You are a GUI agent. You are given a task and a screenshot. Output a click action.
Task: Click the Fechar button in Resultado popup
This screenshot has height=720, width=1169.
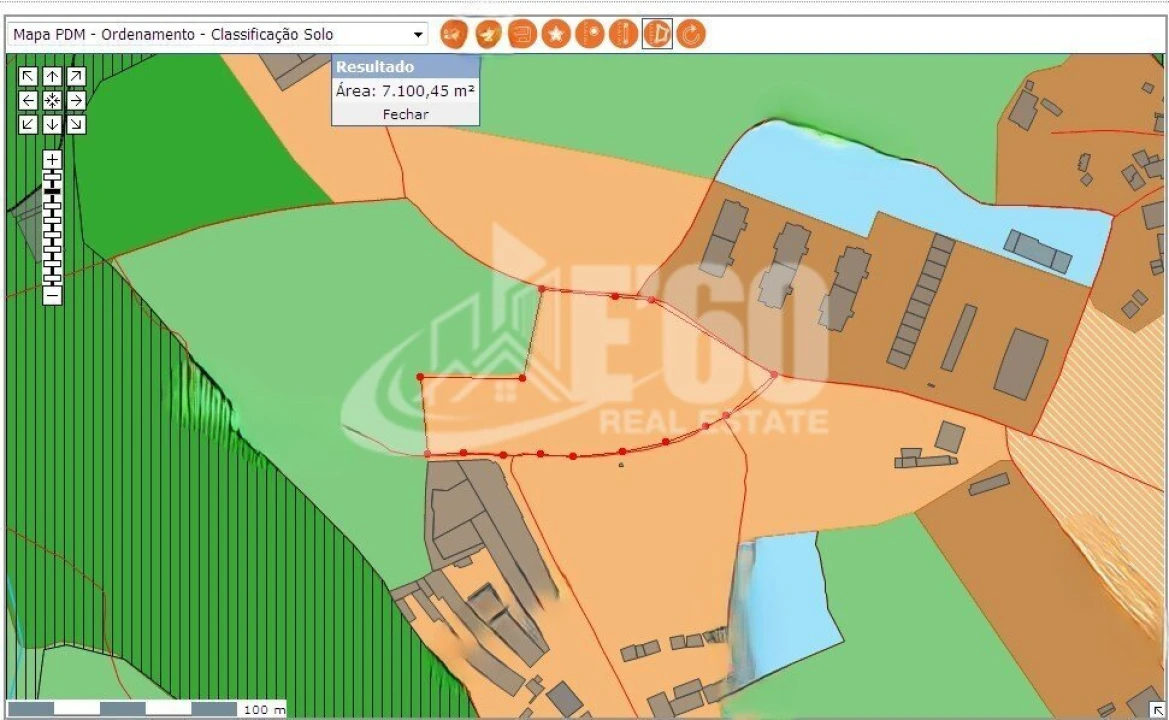405,114
